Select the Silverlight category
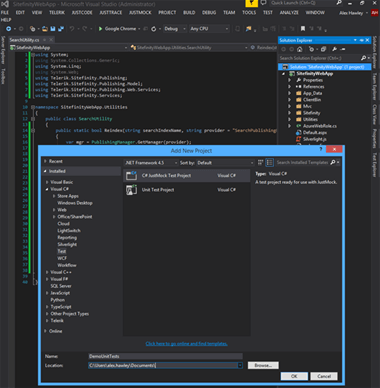The image size is (380, 388). 67,244
